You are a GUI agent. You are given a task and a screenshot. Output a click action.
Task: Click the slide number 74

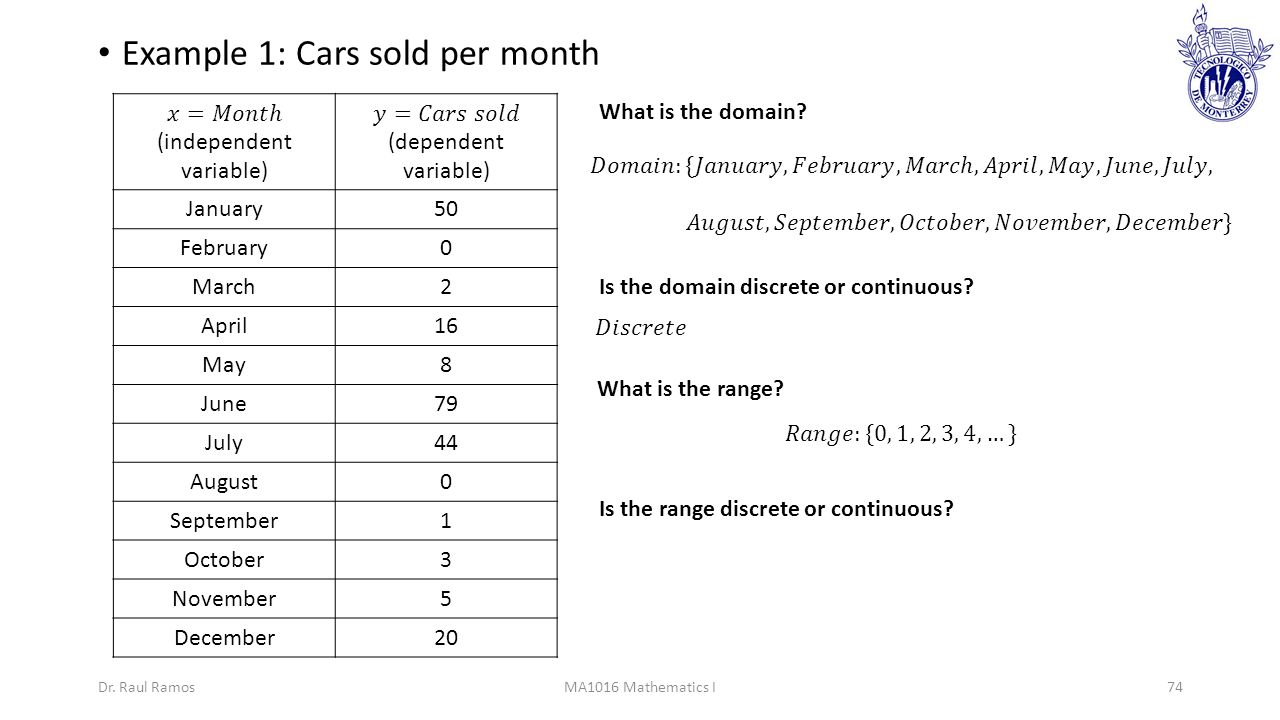point(1175,687)
